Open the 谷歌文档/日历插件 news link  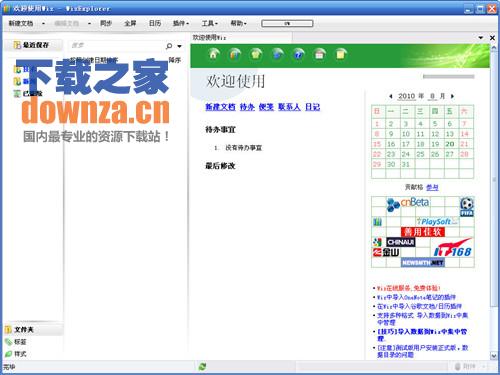click(419, 306)
